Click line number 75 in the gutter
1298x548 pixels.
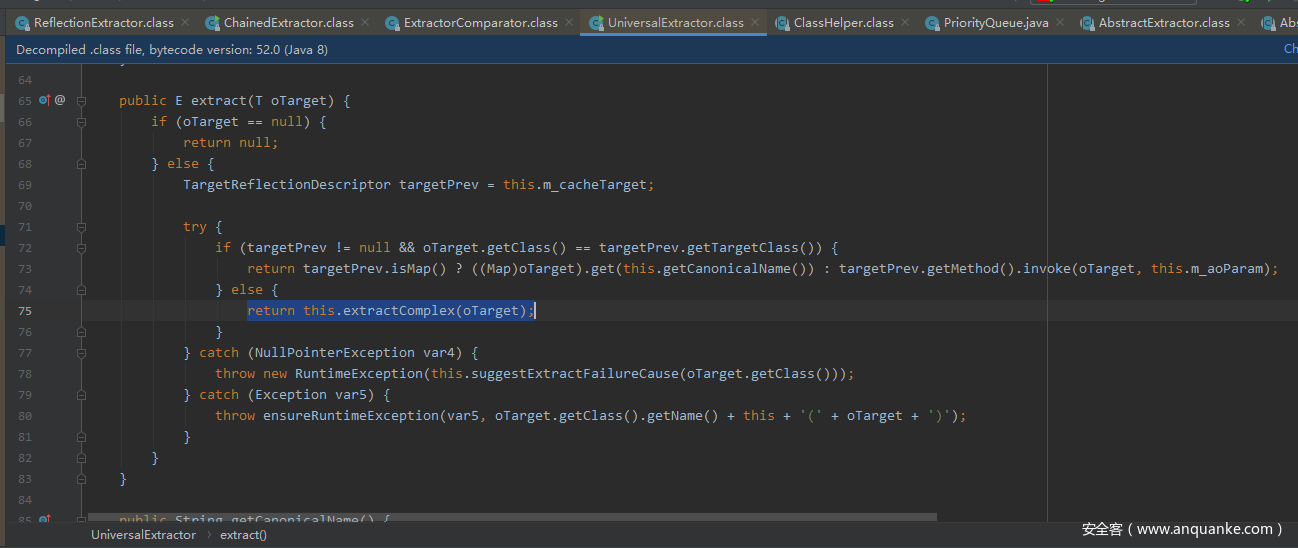point(24,311)
